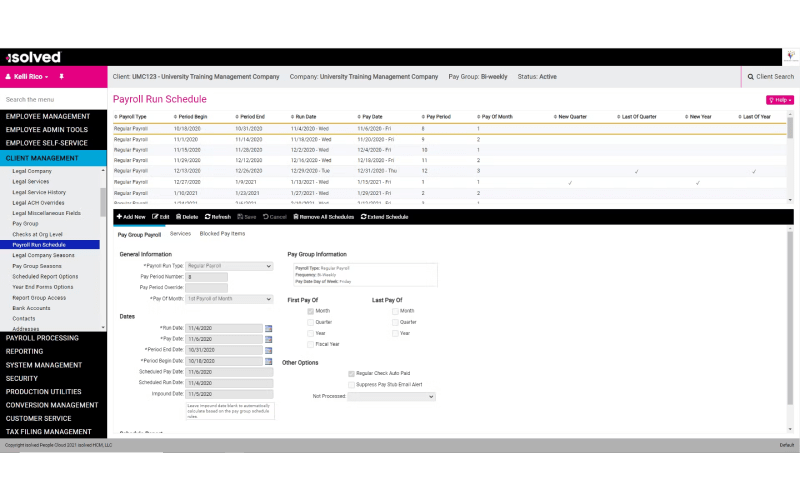Check the Last Pay Of Year box

pyautogui.click(x=395, y=333)
